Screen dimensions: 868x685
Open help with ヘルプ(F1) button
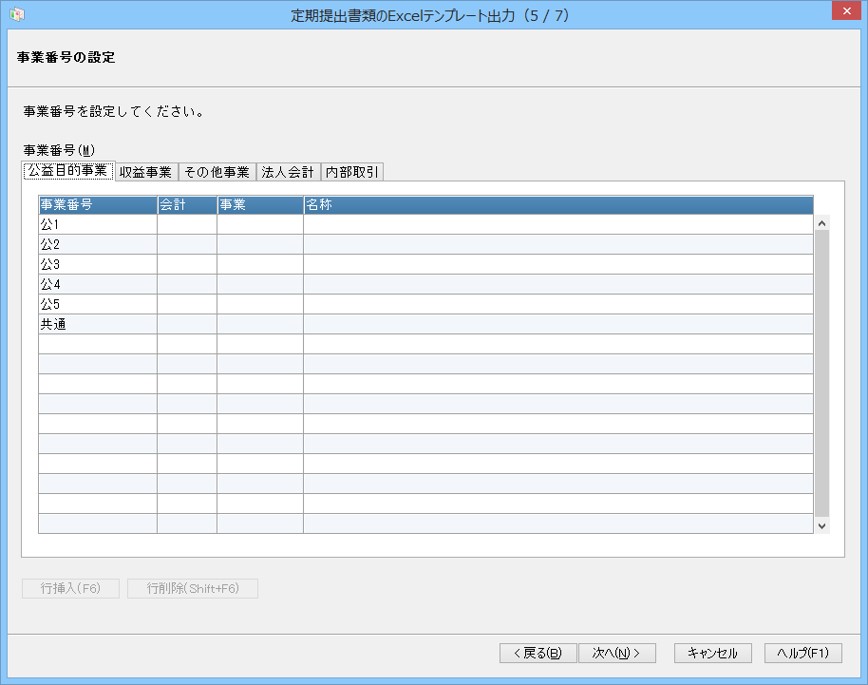pyautogui.click(x=803, y=653)
